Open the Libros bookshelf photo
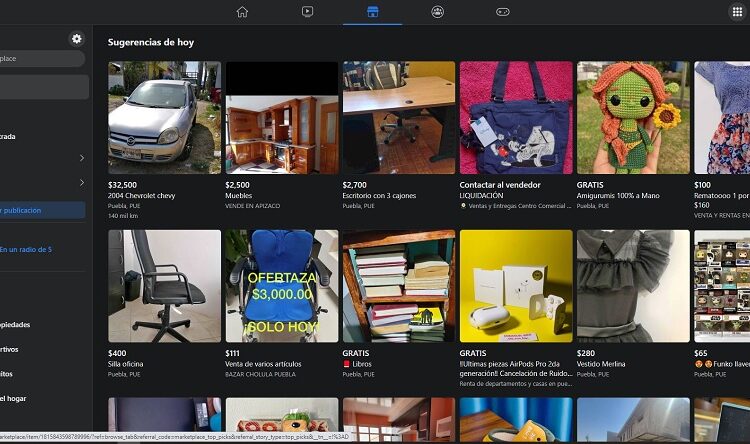The image size is (750, 444). pos(399,286)
